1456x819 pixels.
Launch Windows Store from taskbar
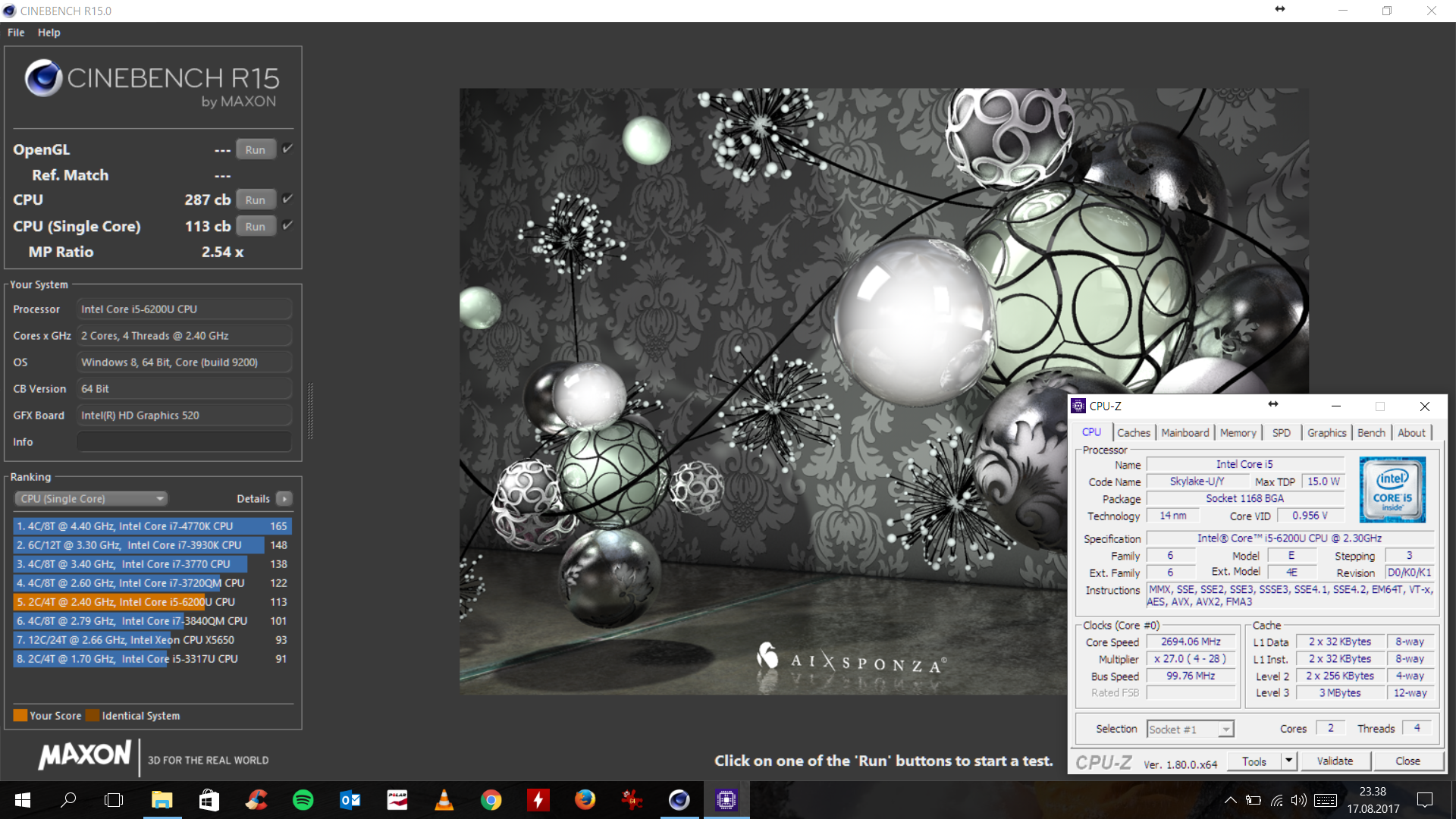pos(209,799)
